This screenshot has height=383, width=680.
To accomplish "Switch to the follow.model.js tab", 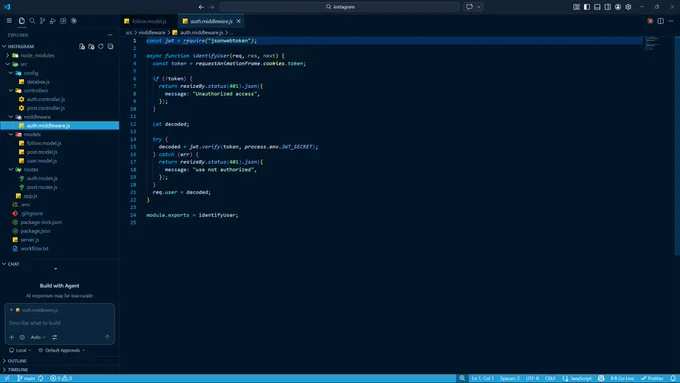I will pos(149,21).
